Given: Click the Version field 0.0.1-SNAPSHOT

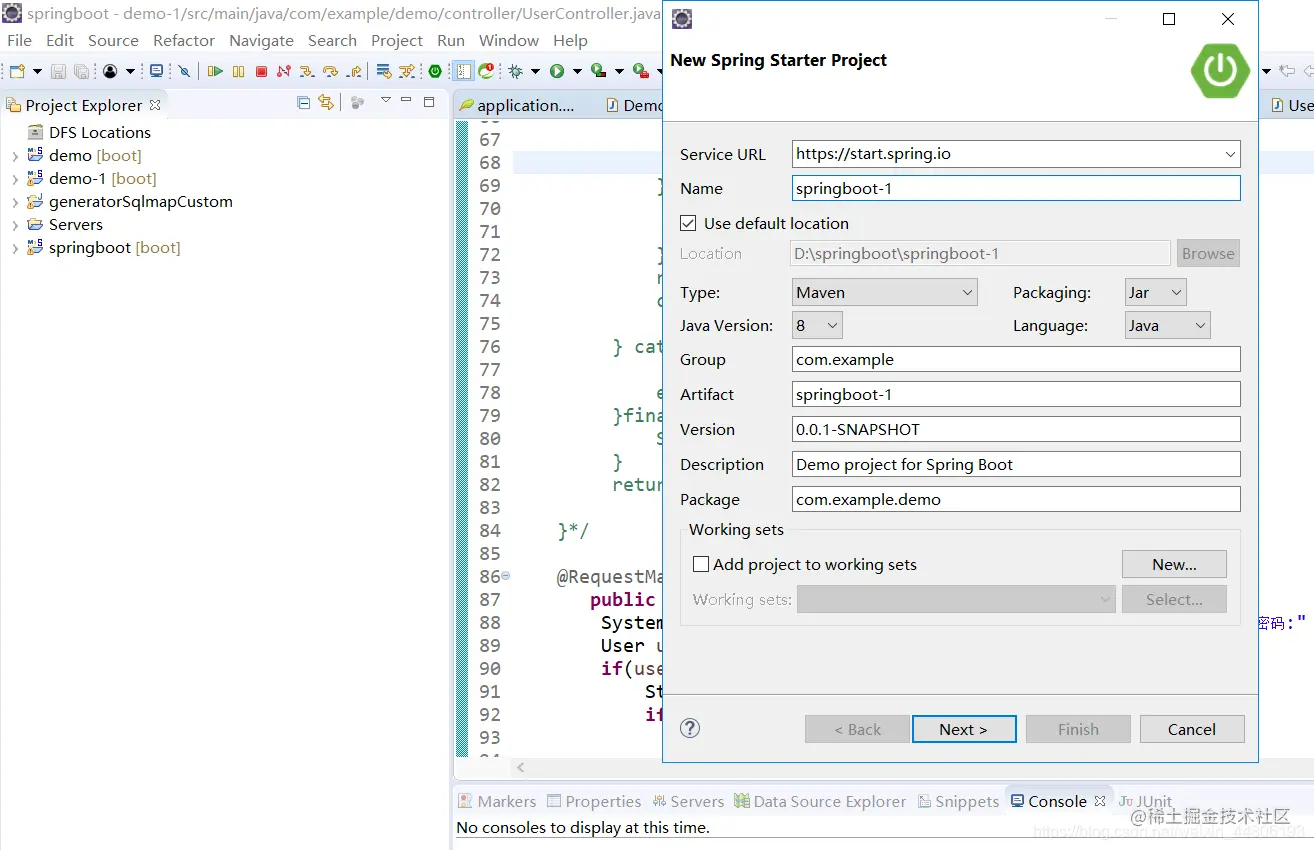Looking at the screenshot, I should coord(1016,429).
